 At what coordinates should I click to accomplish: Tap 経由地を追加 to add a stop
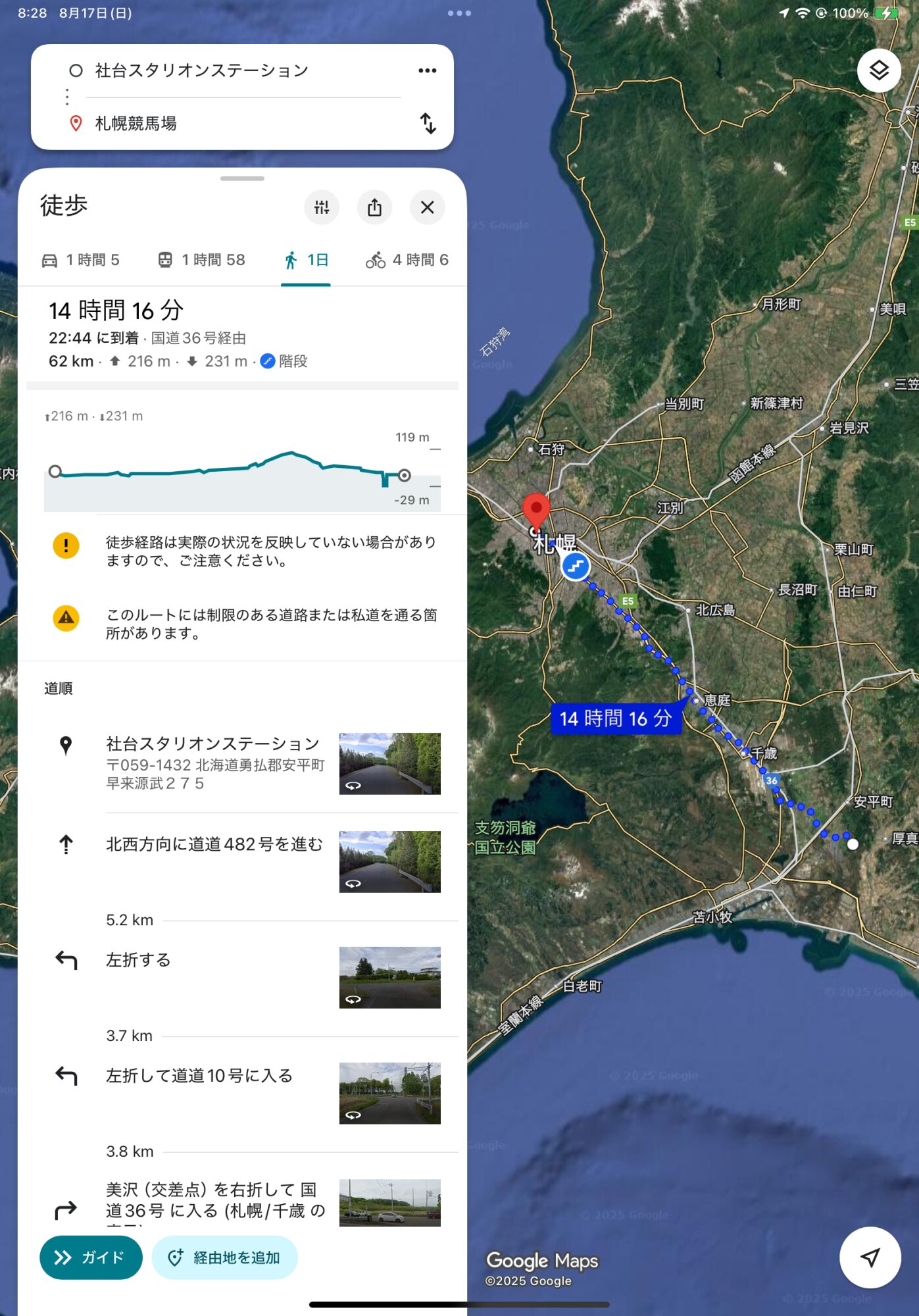[x=224, y=1257]
